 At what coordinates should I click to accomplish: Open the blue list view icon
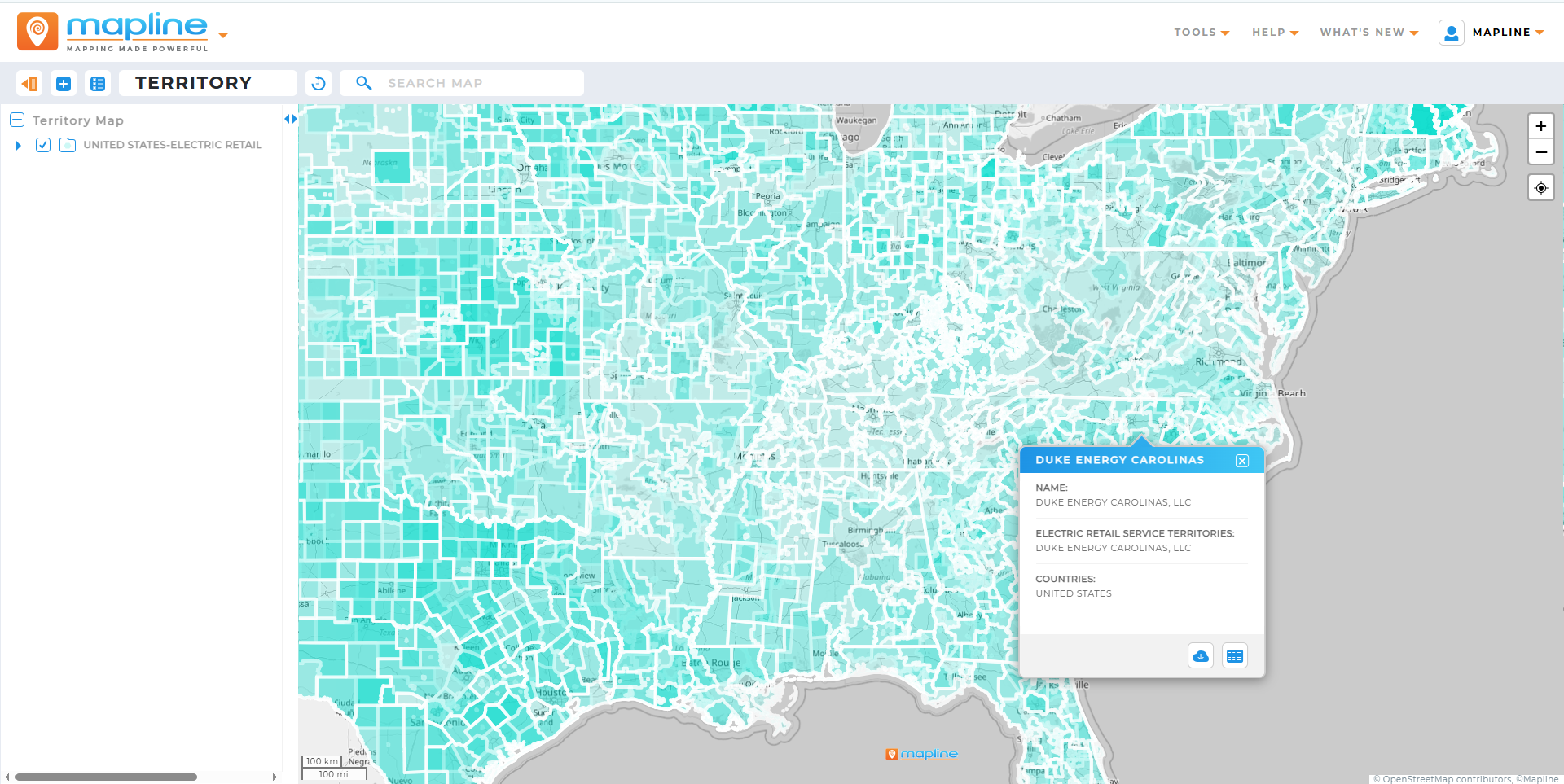[98, 83]
